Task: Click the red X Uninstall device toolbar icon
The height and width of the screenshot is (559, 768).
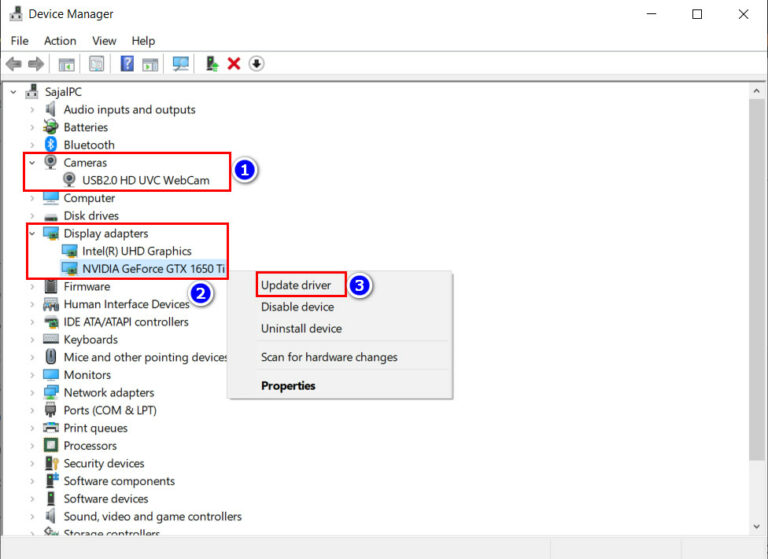Action: click(234, 64)
